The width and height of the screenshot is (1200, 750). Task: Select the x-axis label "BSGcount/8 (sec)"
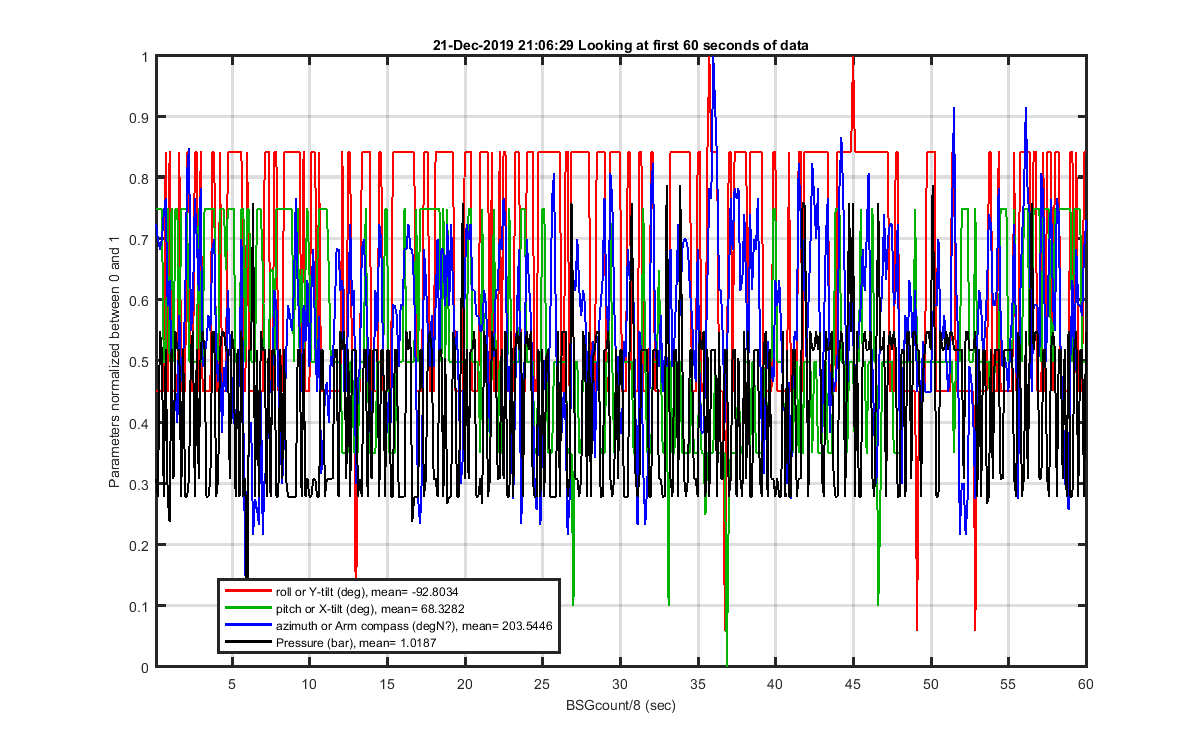click(x=620, y=706)
